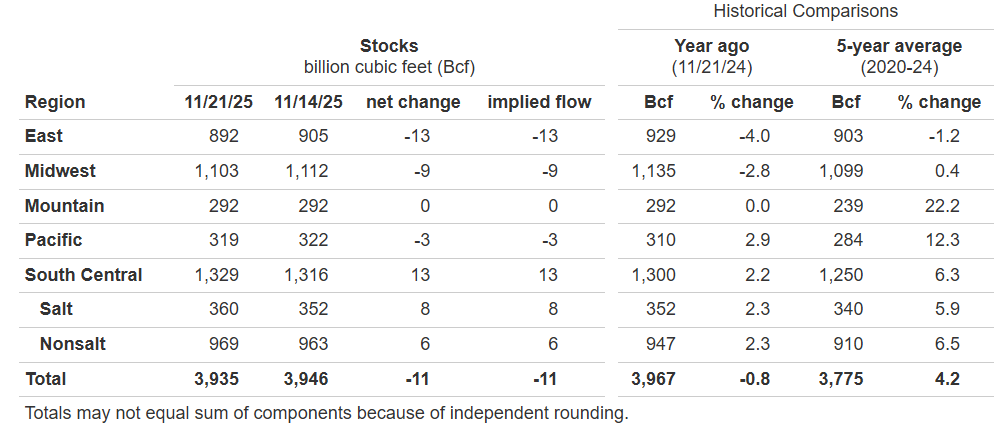The height and width of the screenshot is (427, 1000).
Task: Click the independent rounding footnote text
Action: (x=326, y=412)
